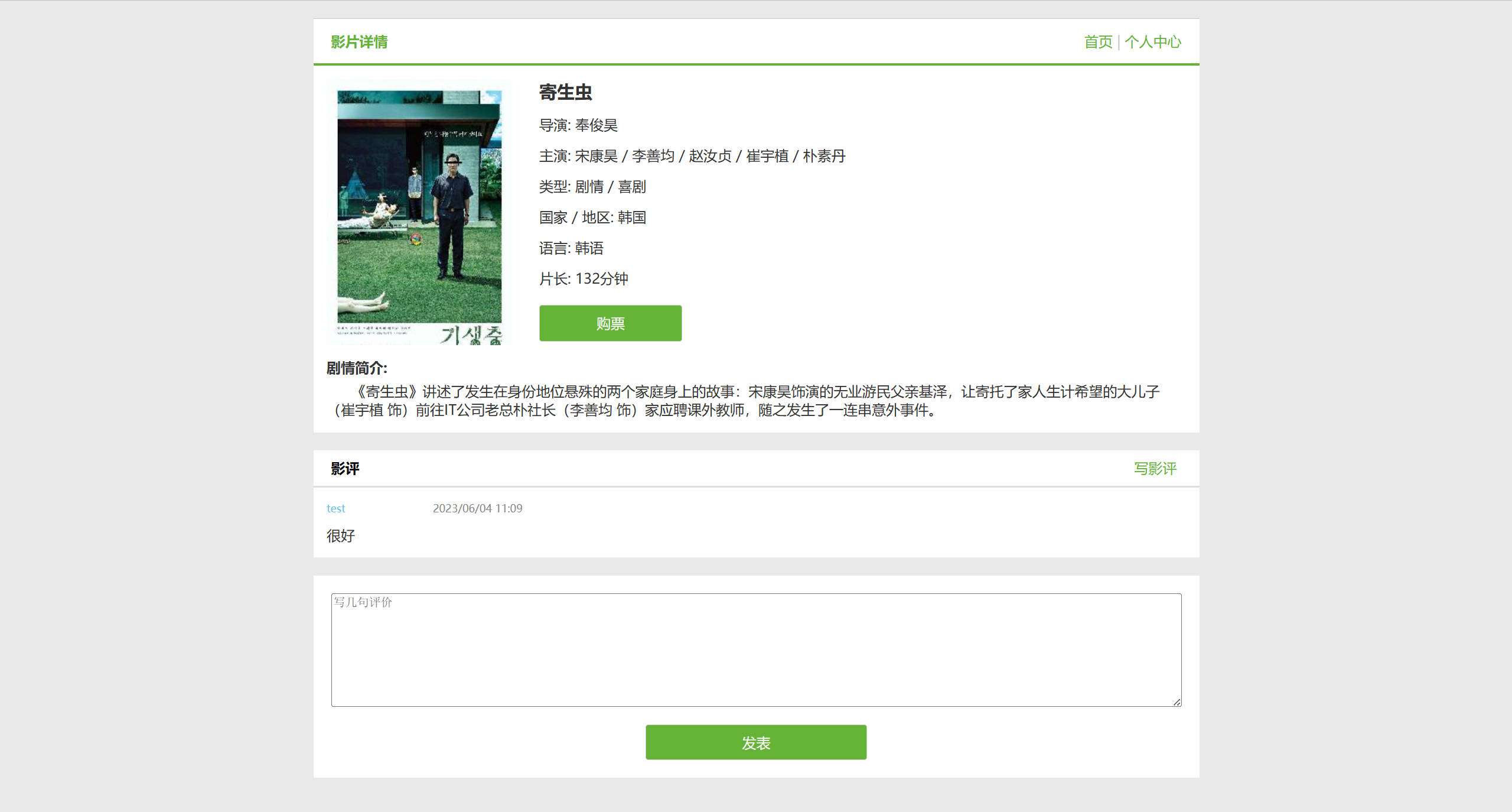Click the 购票 button to buy tickets
This screenshot has width=1512, height=812.
pyautogui.click(x=610, y=323)
